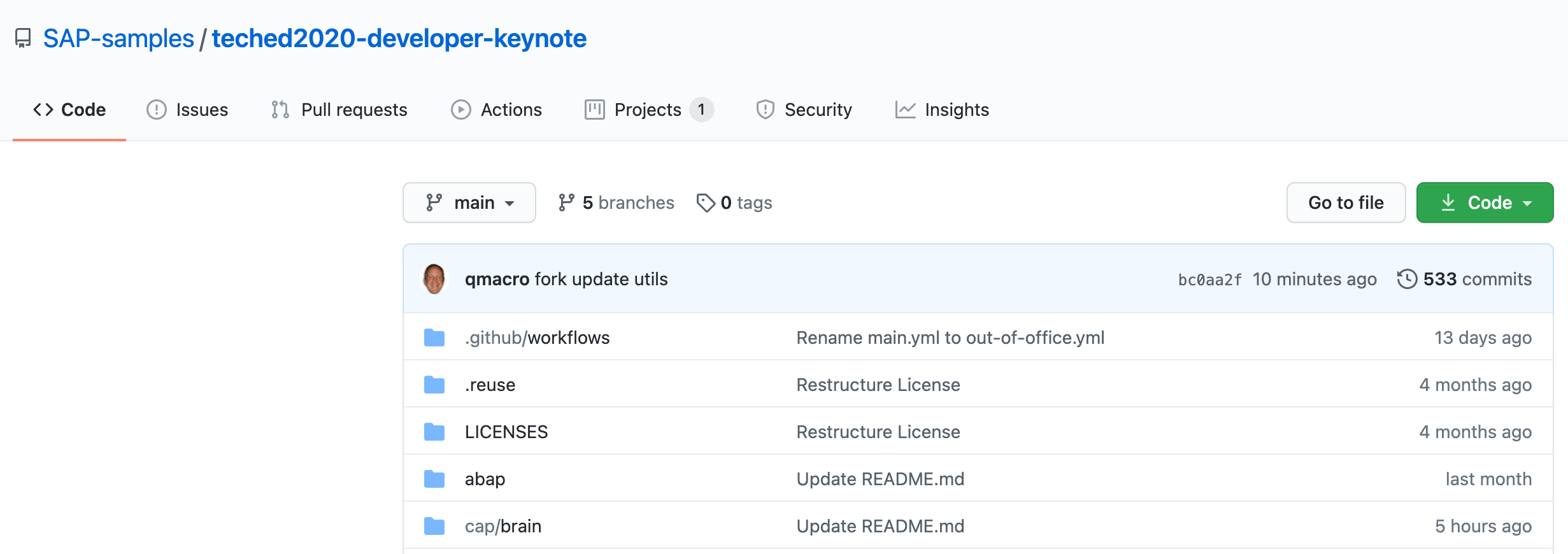View the 5 branches link
The height and width of the screenshot is (554, 1568).
(616, 202)
